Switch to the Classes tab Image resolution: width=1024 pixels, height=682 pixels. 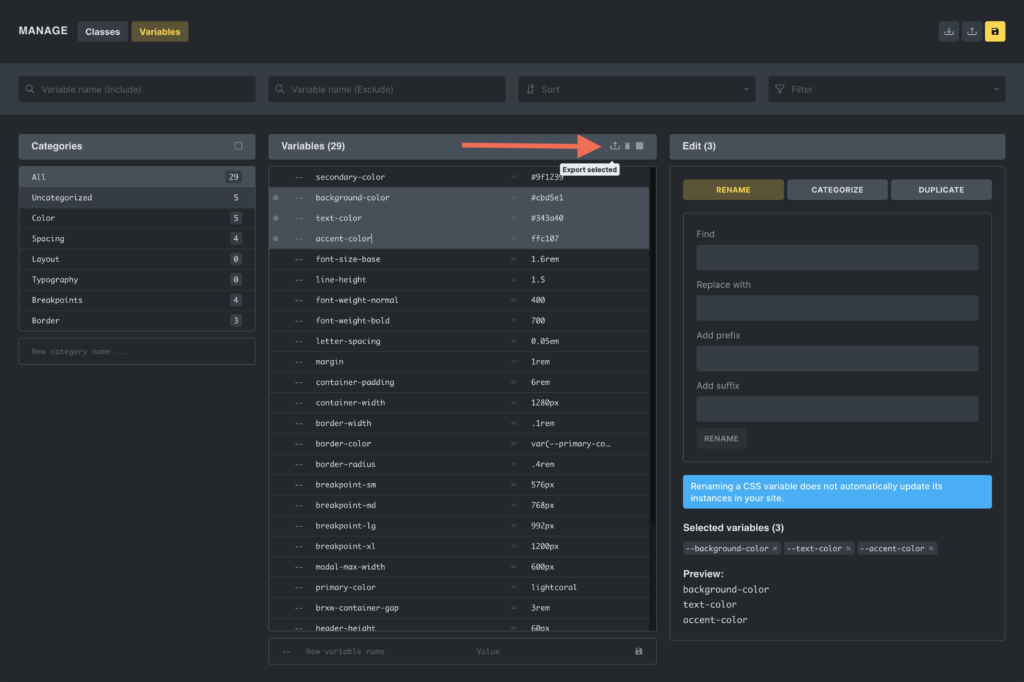point(102,32)
